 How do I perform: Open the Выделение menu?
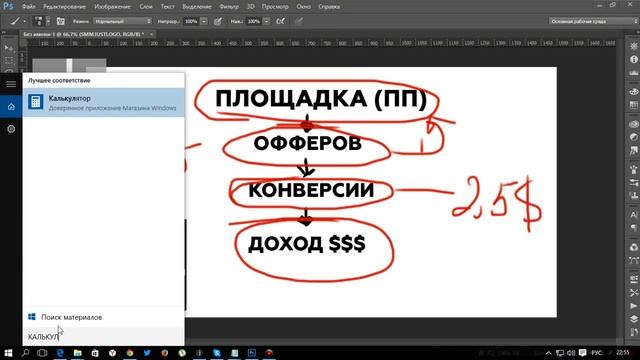point(197,7)
